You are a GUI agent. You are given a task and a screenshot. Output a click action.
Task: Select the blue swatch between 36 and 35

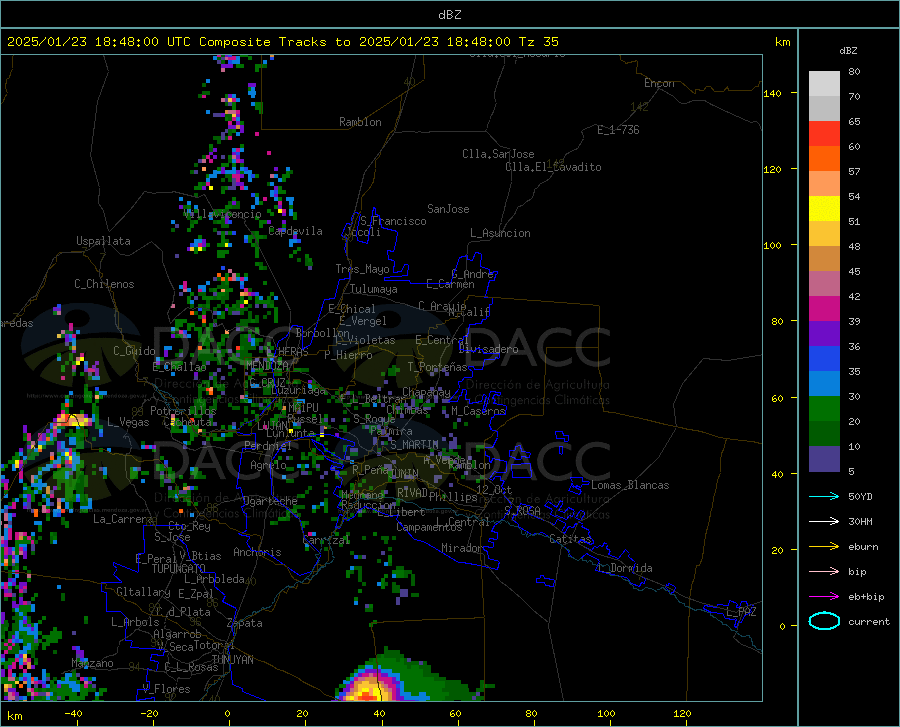[x=824, y=359]
